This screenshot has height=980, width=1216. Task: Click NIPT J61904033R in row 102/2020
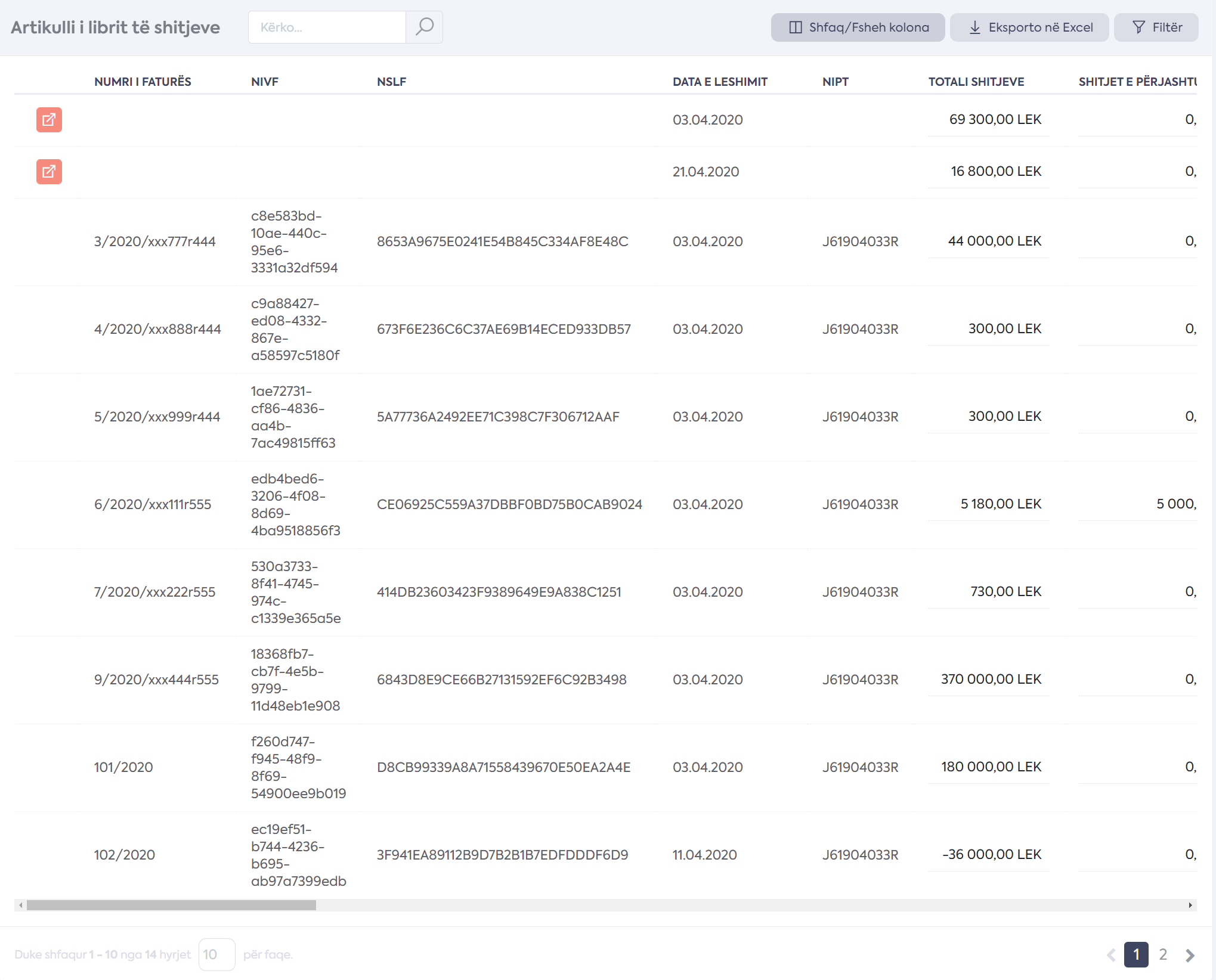[x=860, y=855]
